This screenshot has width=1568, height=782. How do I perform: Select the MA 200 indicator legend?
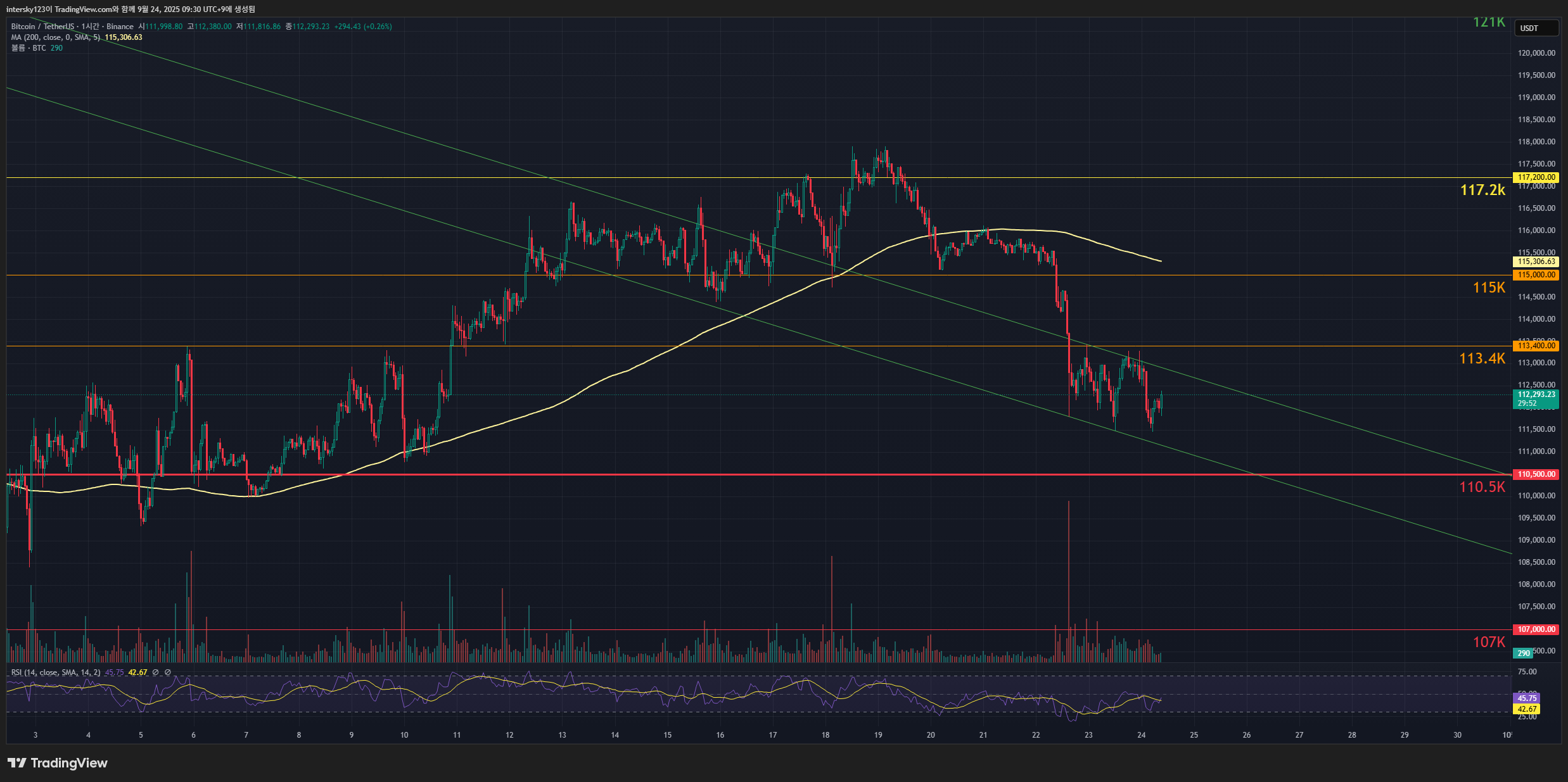click(x=55, y=37)
